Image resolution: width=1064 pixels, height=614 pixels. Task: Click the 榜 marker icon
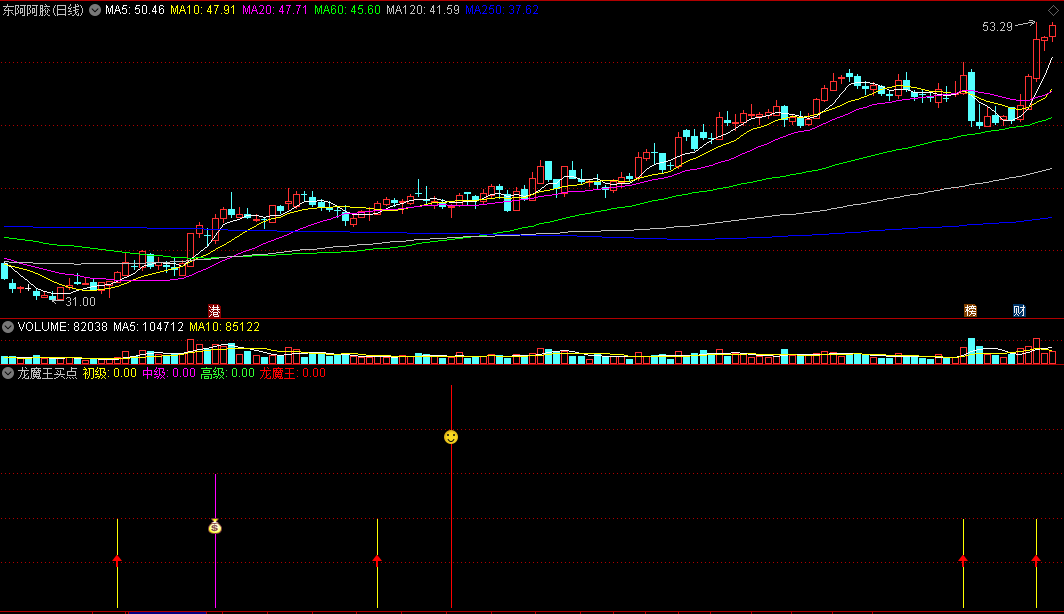[970, 311]
